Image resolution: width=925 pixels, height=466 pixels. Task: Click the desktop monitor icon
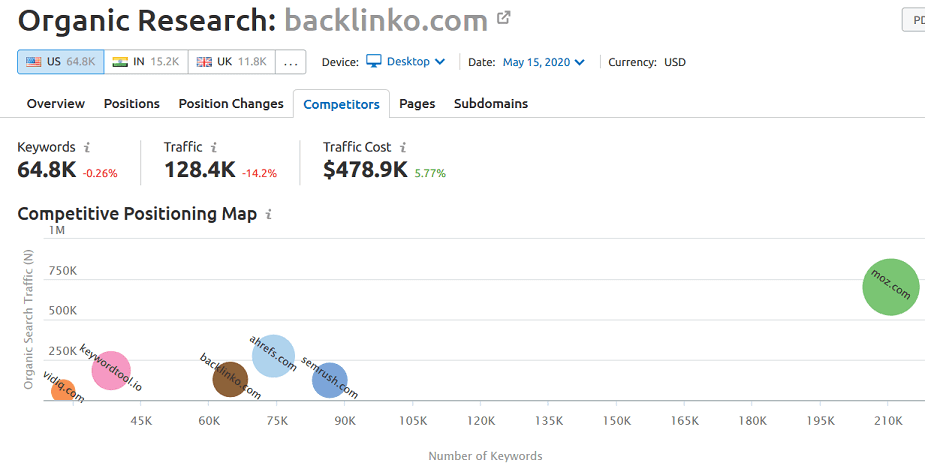pos(373,61)
